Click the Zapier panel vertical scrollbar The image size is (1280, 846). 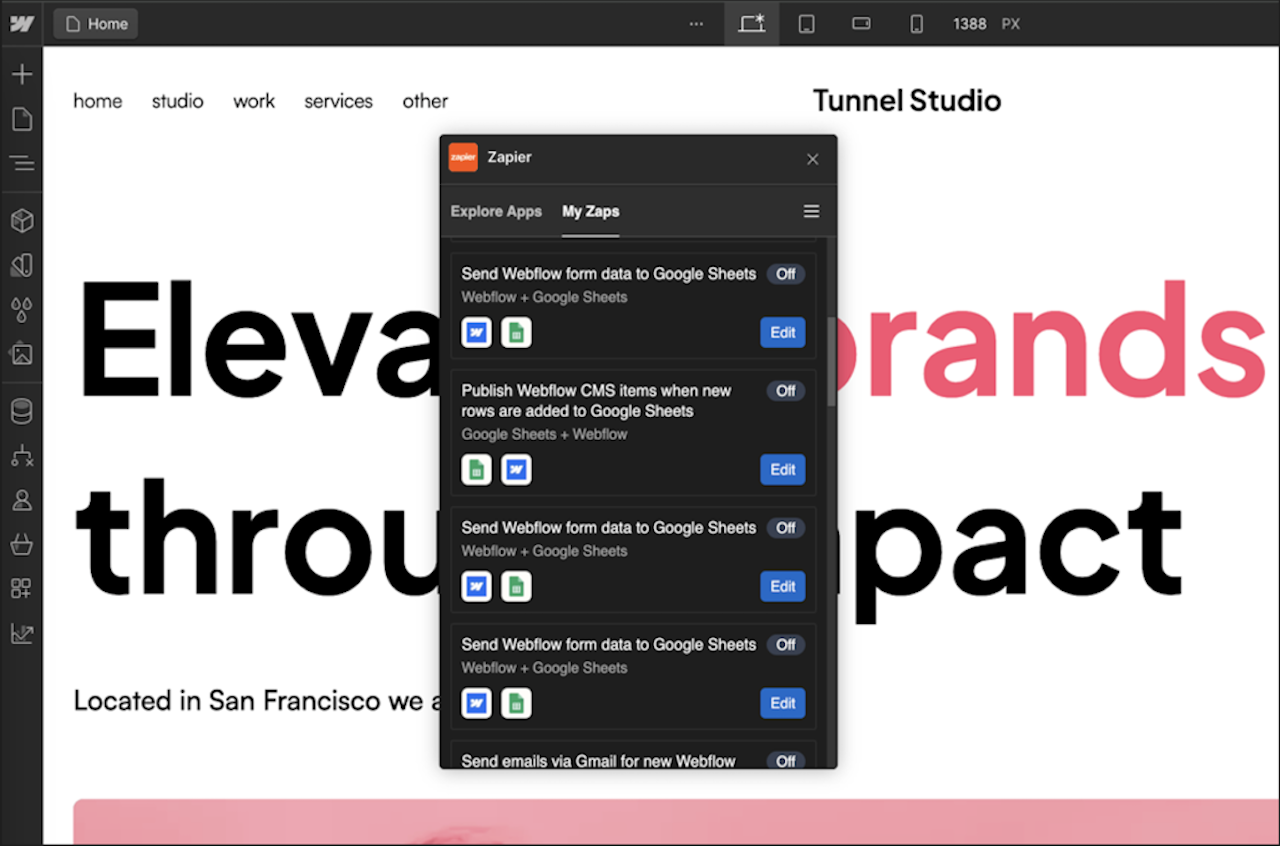point(831,362)
